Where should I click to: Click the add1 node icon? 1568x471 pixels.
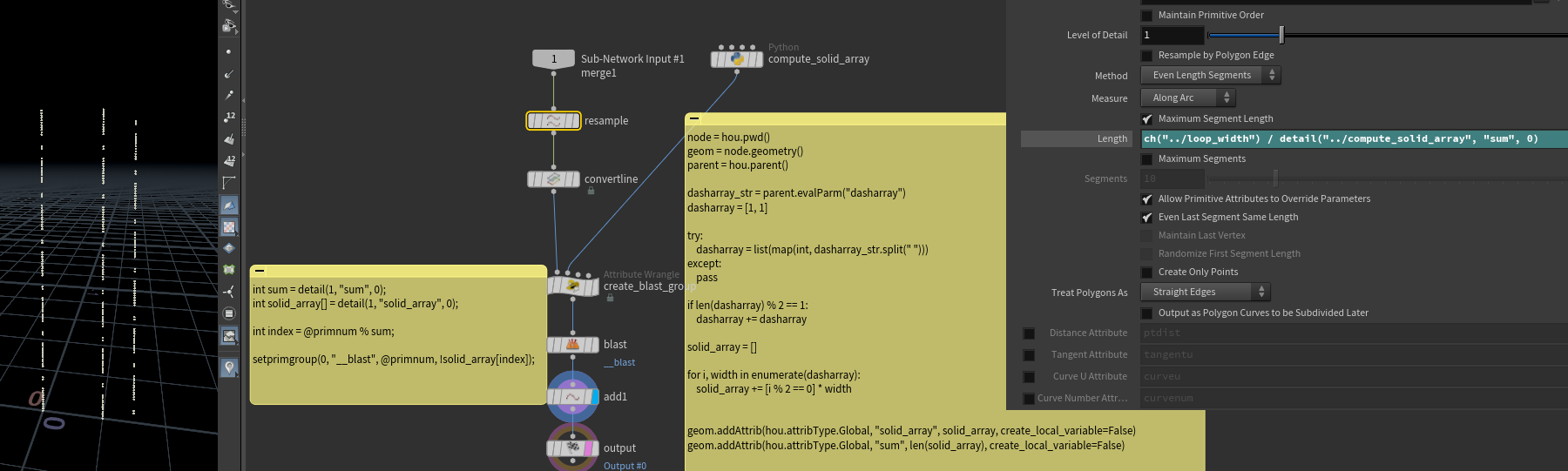(572, 397)
